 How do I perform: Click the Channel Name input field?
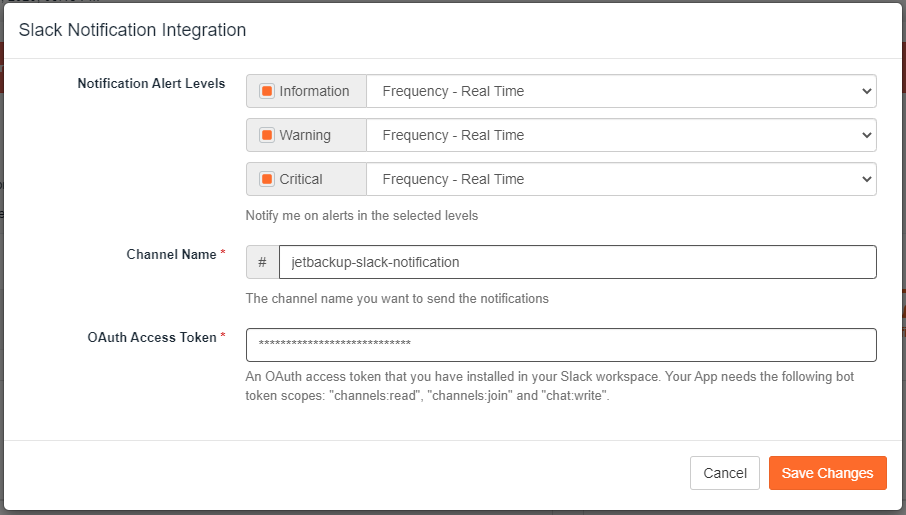coord(578,262)
